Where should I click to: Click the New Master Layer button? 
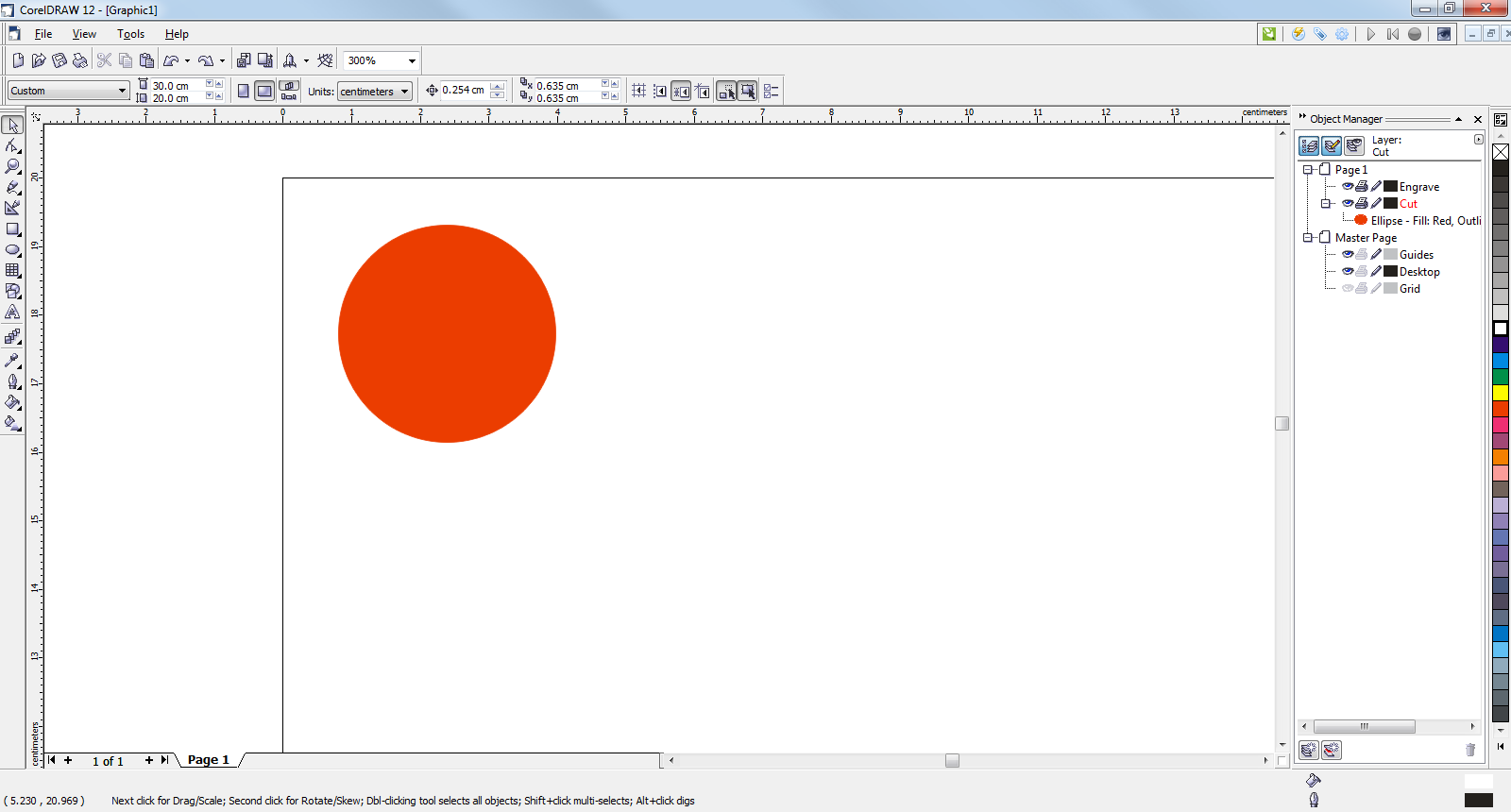point(1332,750)
